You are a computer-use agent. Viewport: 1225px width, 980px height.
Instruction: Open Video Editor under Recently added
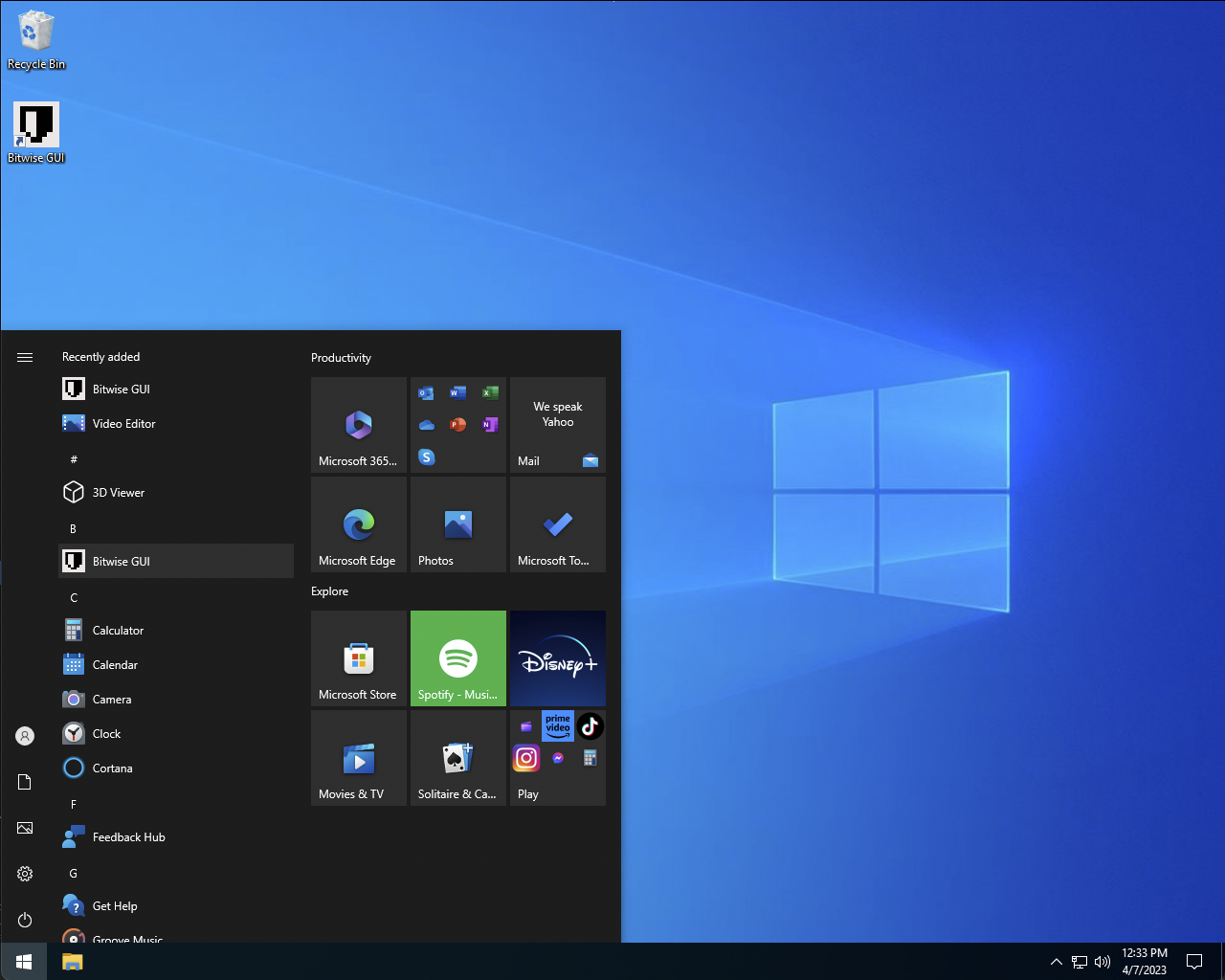[123, 424]
